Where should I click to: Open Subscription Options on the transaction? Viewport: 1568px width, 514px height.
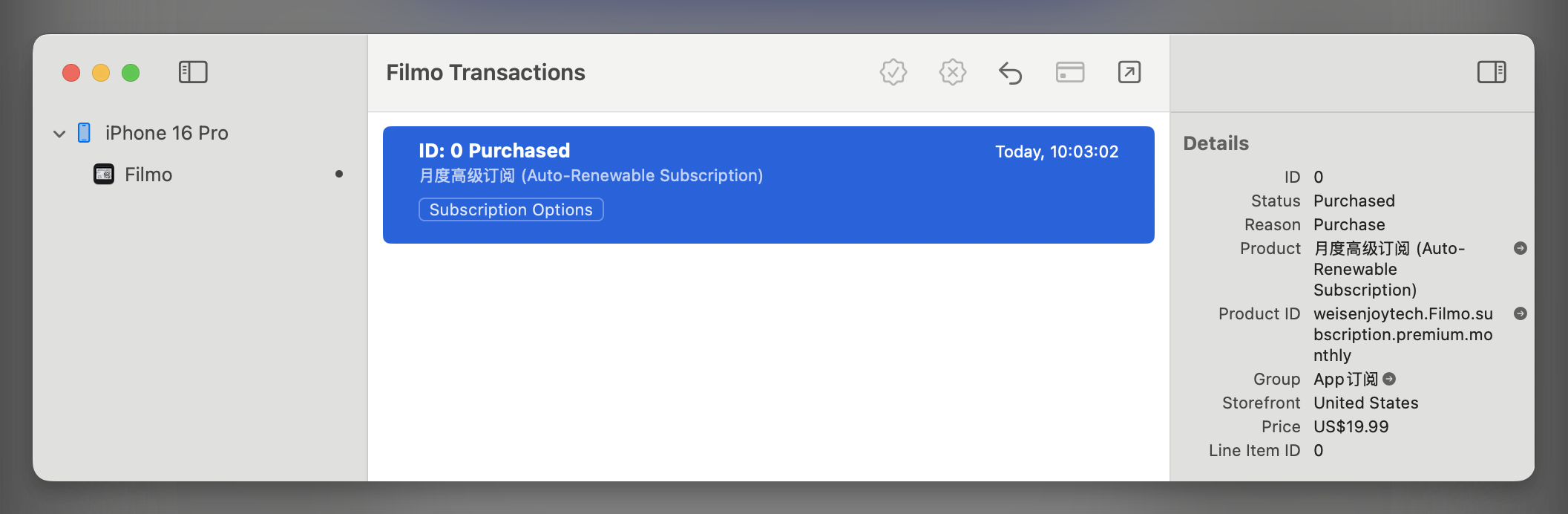tap(511, 209)
